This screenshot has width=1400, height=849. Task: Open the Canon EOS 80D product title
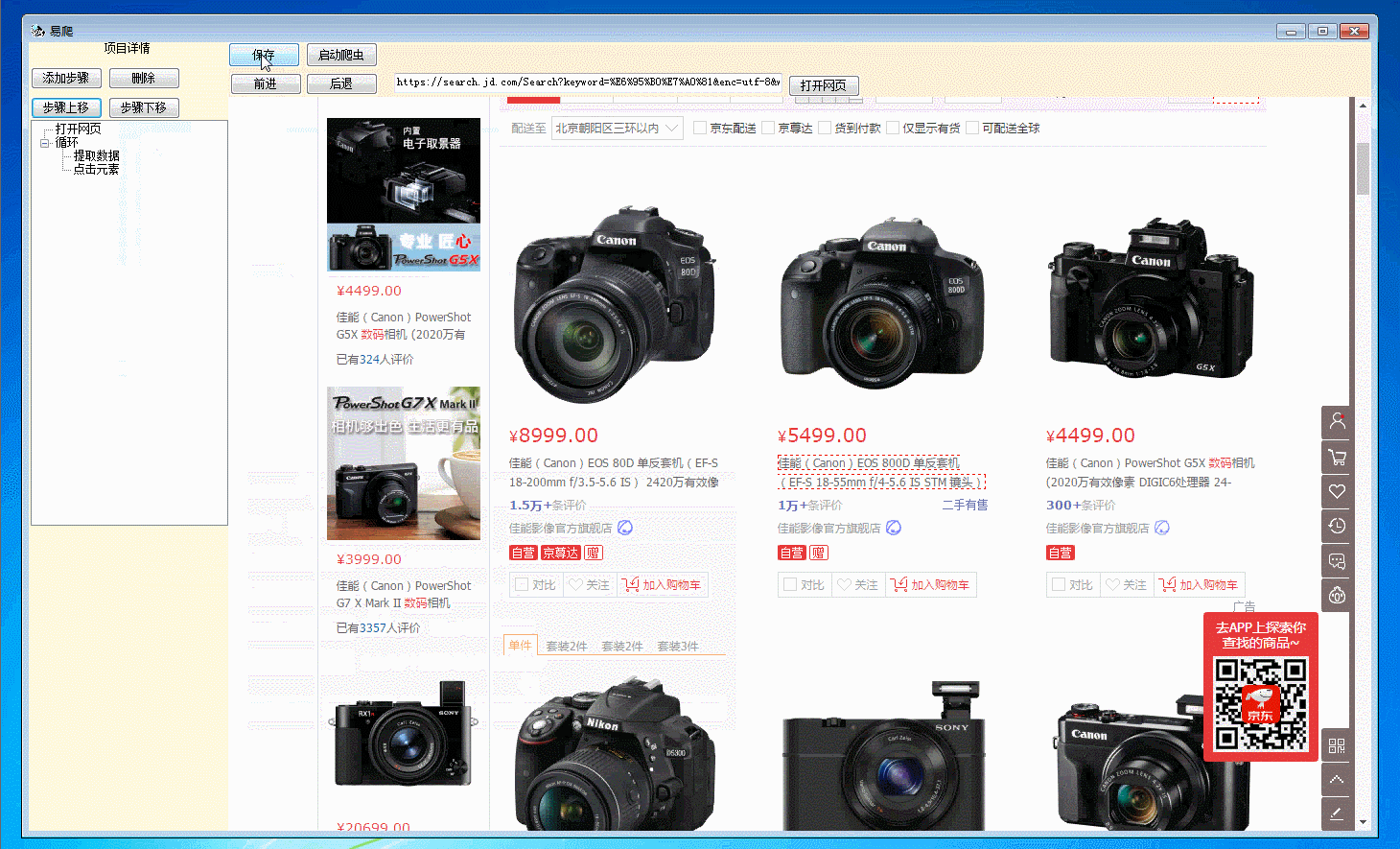(x=614, y=473)
